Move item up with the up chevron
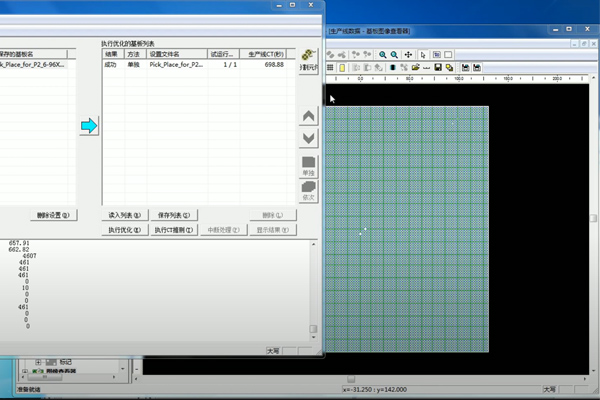 click(x=308, y=116)
